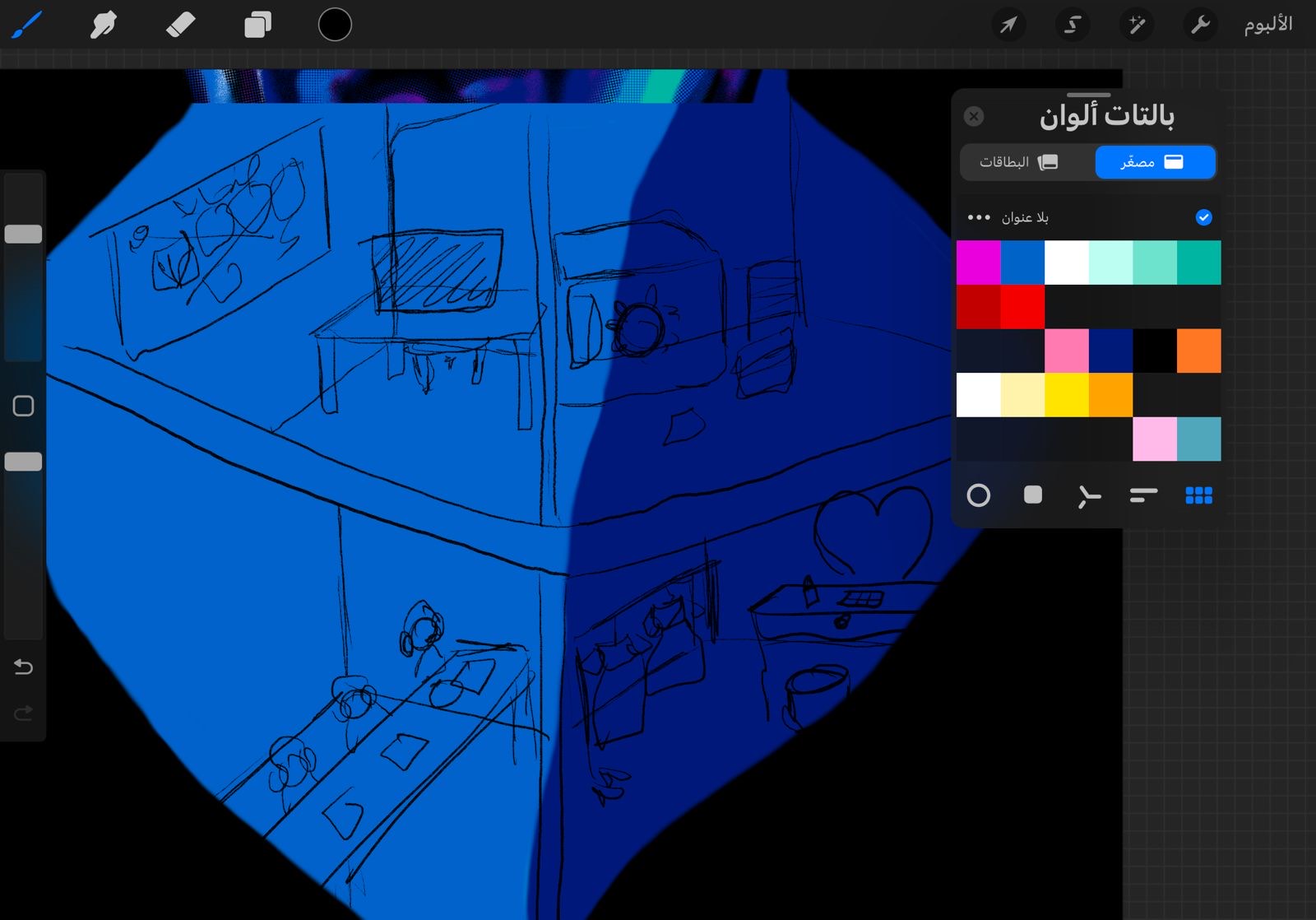Open the Transform arrow tool
1316x920 pixels.
[x=1008, y=25]
